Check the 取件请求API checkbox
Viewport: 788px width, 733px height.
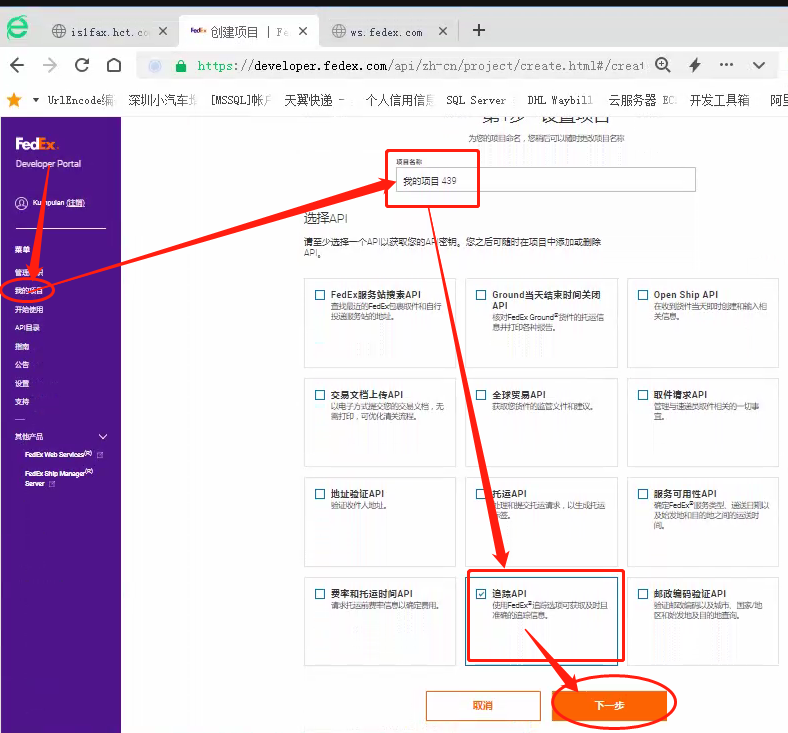coord(643,395)
